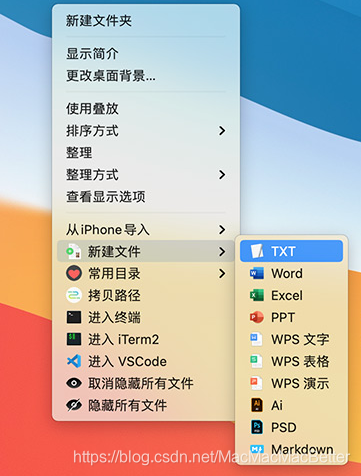Screen dimensions: 361x476
Task: Click the WPS 表格 spreadsheet icon
Action: tap(257, 361)
